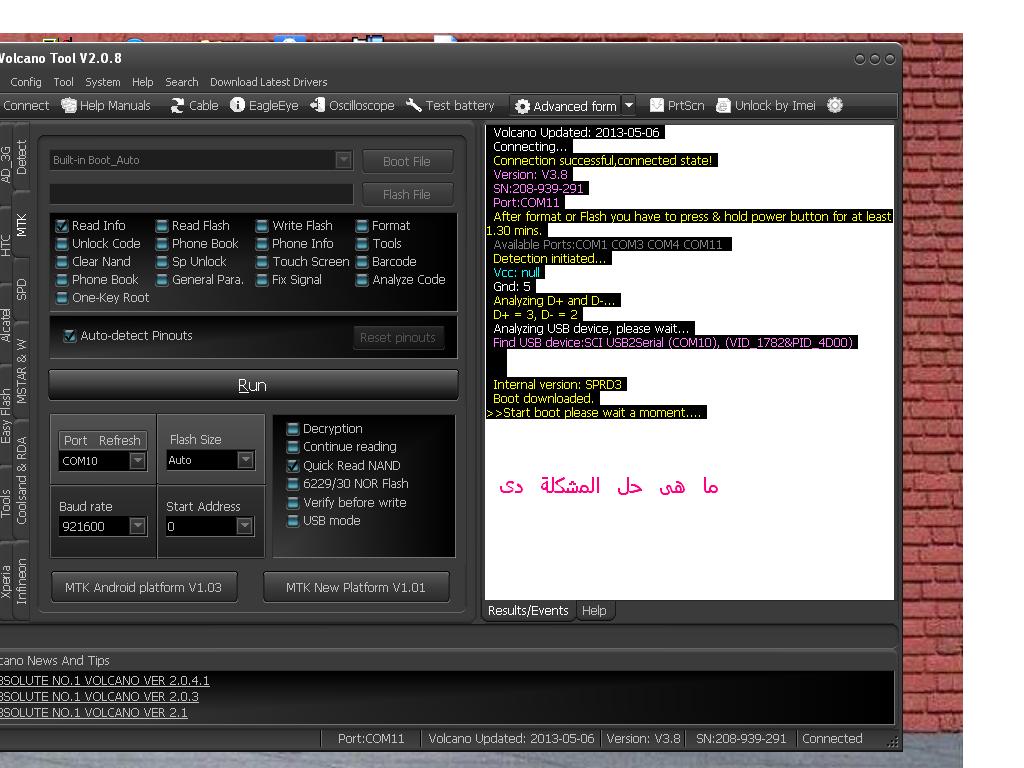Tick the One-Key Root checkbox
1024x768 pixels.
pyautogui.click(x=62, y=298)
